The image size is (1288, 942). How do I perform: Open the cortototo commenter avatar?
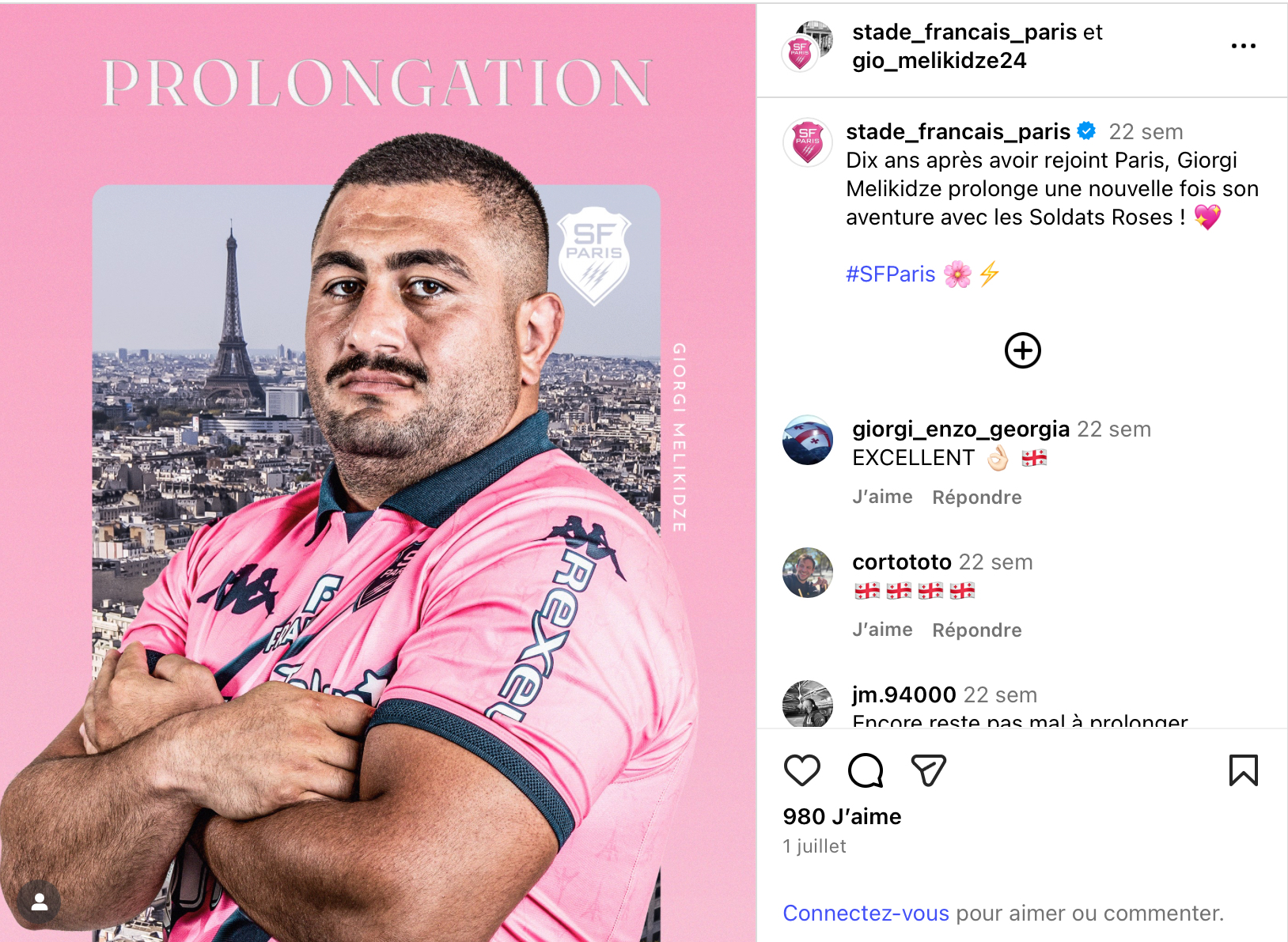click(x=807, y=573)
